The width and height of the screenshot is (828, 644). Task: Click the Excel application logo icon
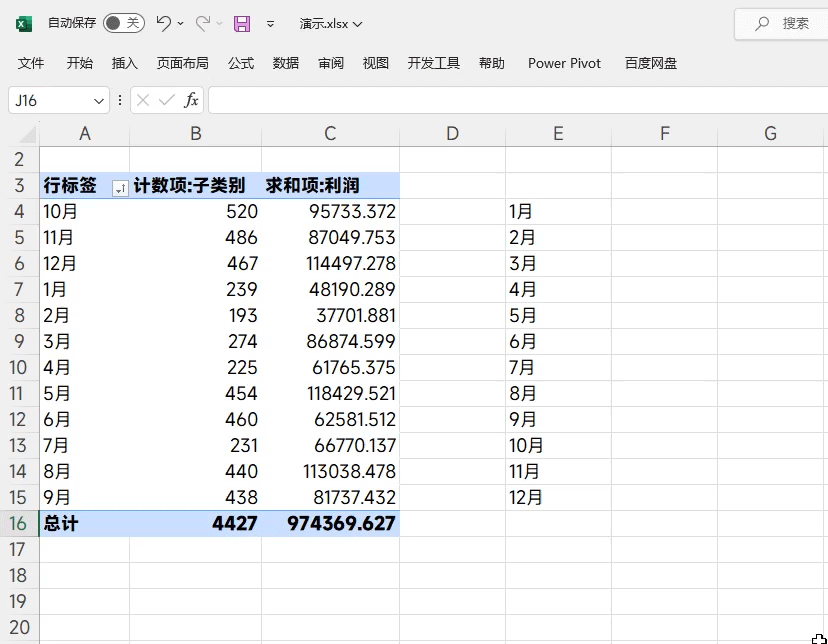[24, 23]
